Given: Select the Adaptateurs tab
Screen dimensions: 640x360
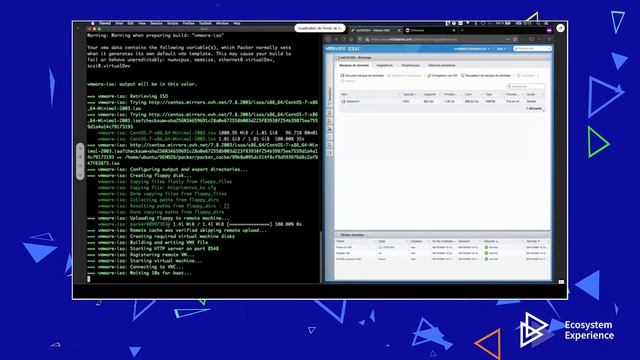Looking at the screenshot, I should tap(384, 65).
